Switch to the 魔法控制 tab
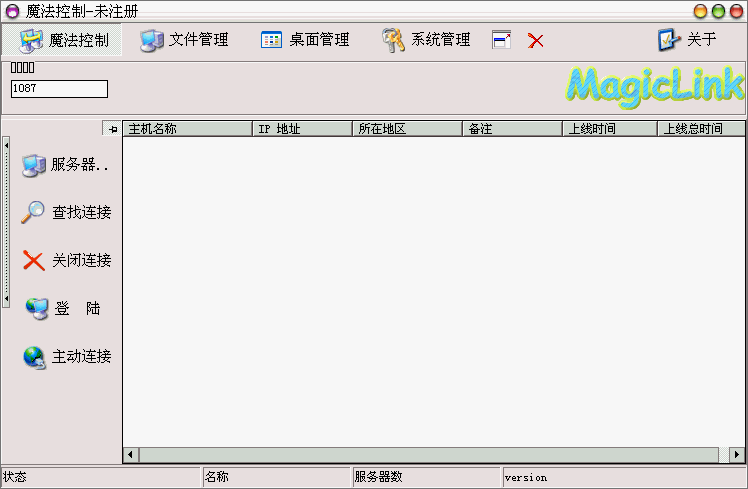748x489 pixels. (65, 40)
